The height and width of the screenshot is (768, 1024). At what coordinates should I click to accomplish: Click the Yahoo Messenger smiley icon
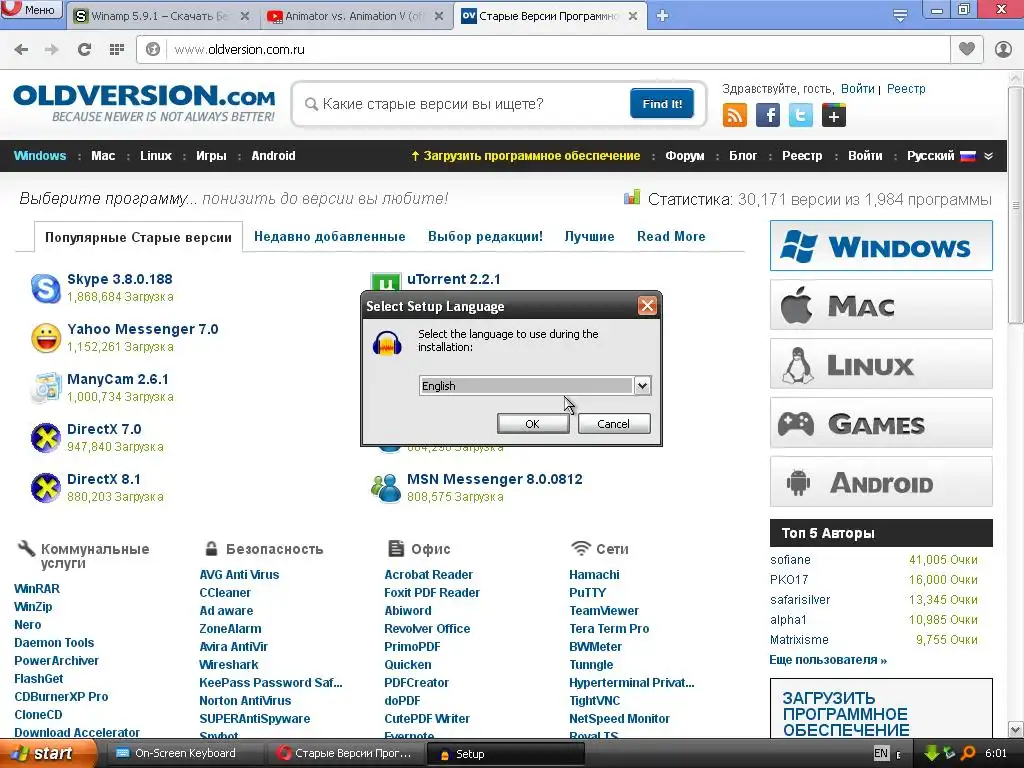click(x=46, y=338)
